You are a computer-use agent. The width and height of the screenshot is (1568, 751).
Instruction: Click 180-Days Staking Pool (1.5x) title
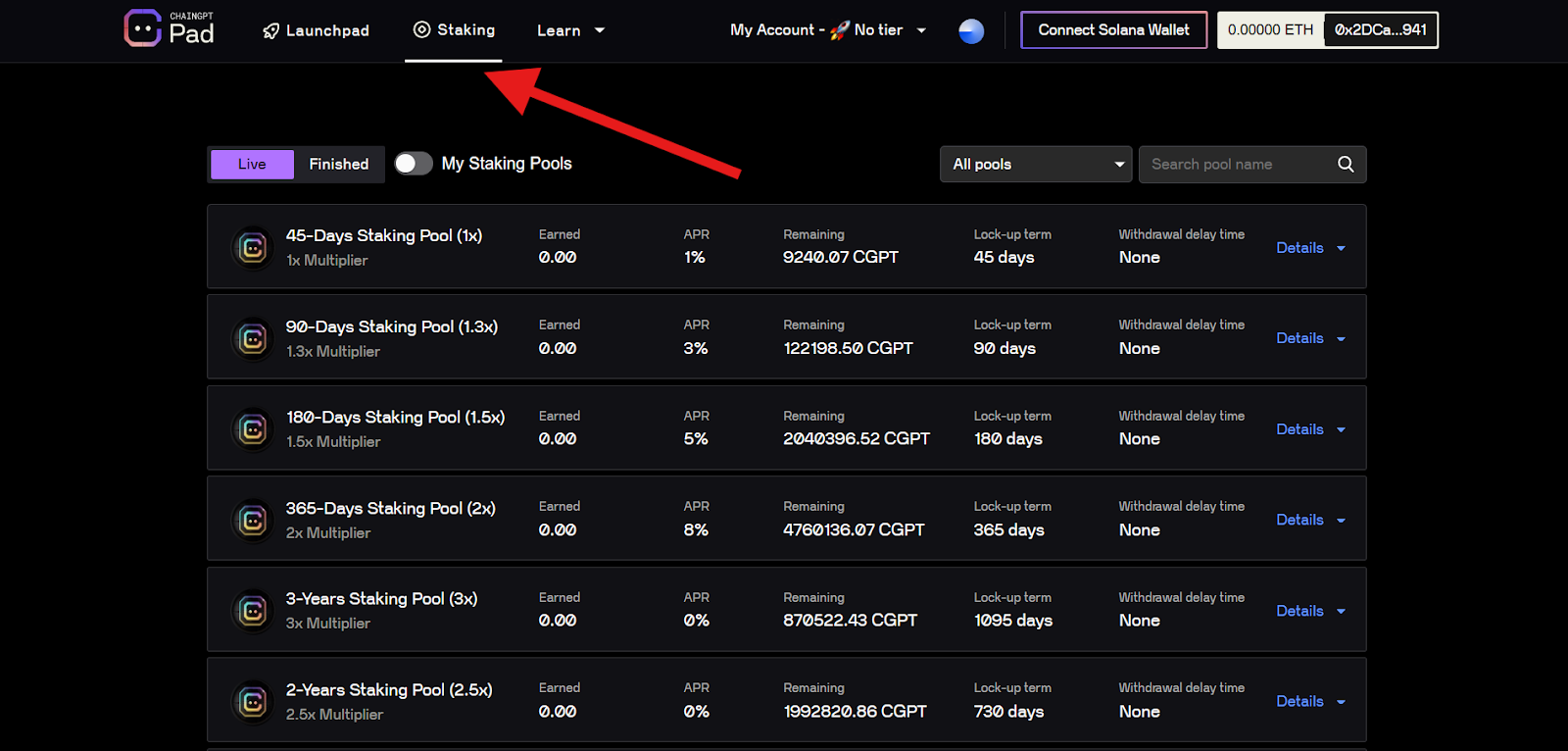click(x=395, y=417)
